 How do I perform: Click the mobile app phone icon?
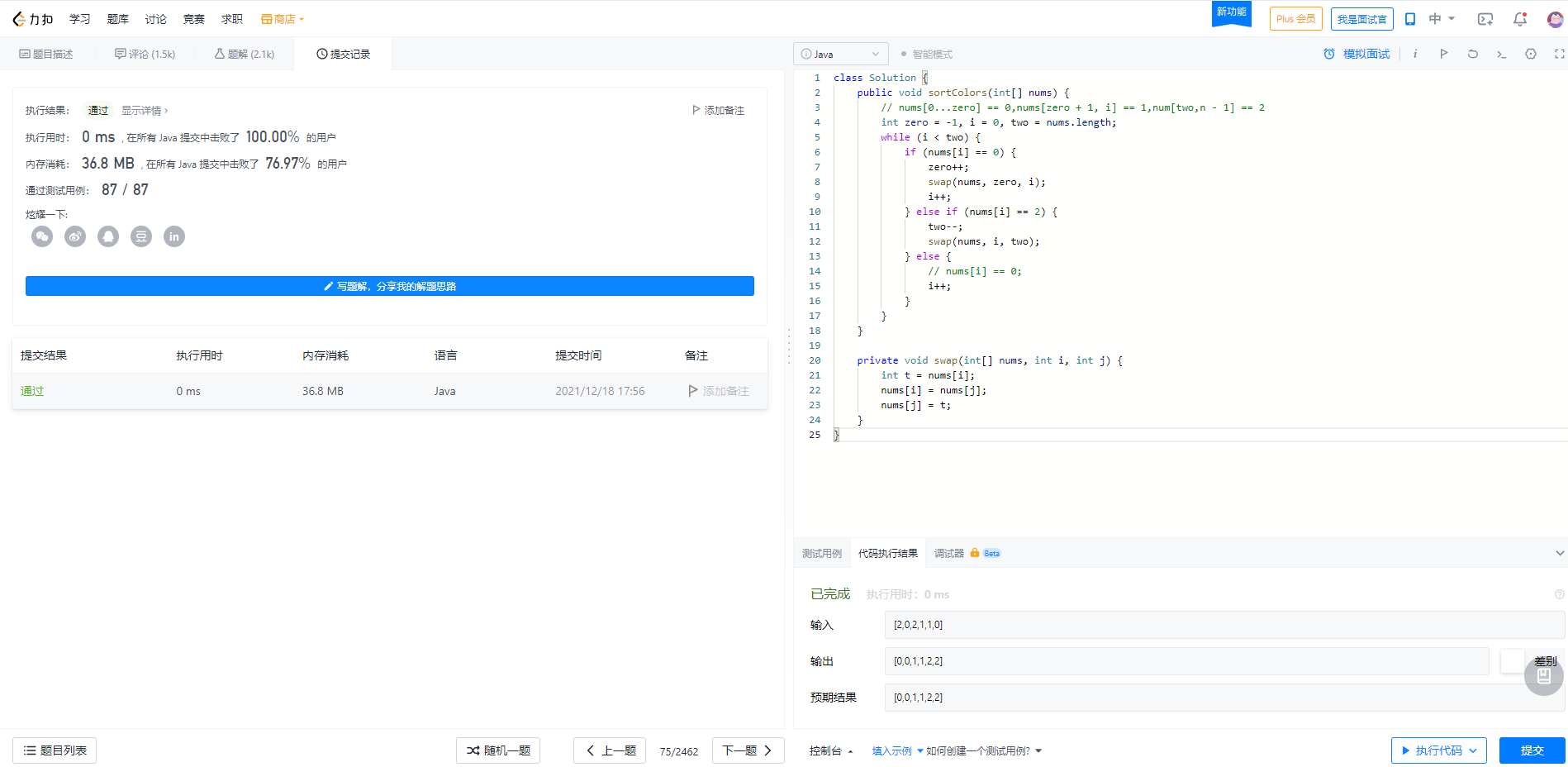[x=1410, y=19]
